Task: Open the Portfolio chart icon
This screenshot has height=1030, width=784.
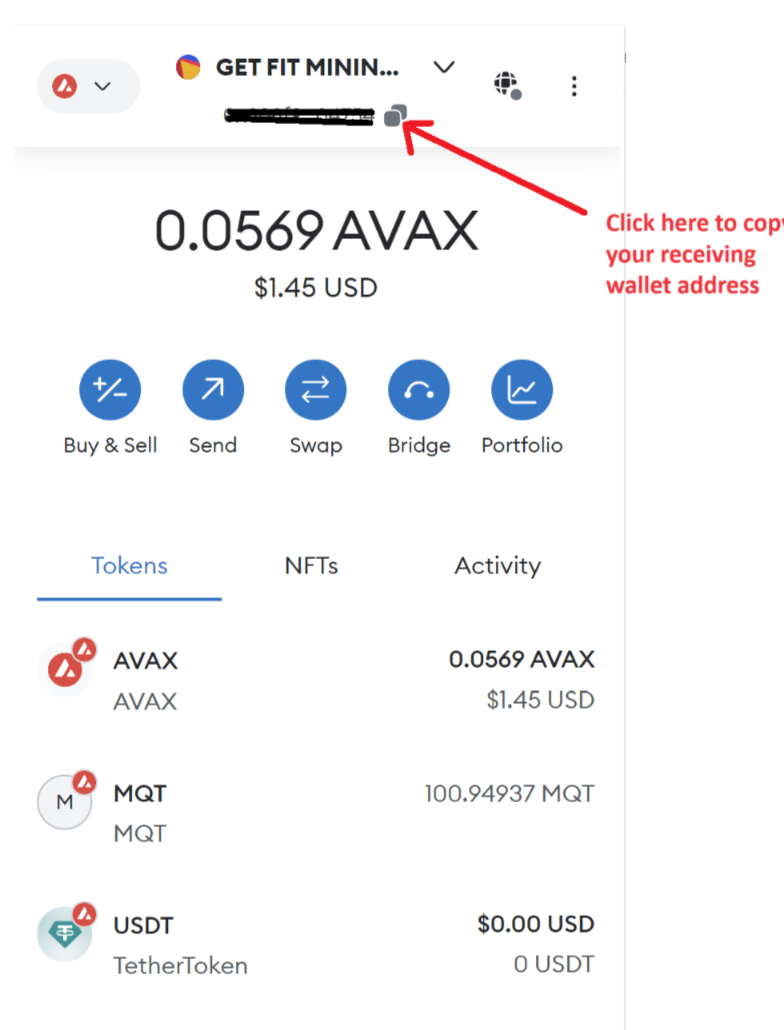Action: pyautogui.click(x=522, y=390)
